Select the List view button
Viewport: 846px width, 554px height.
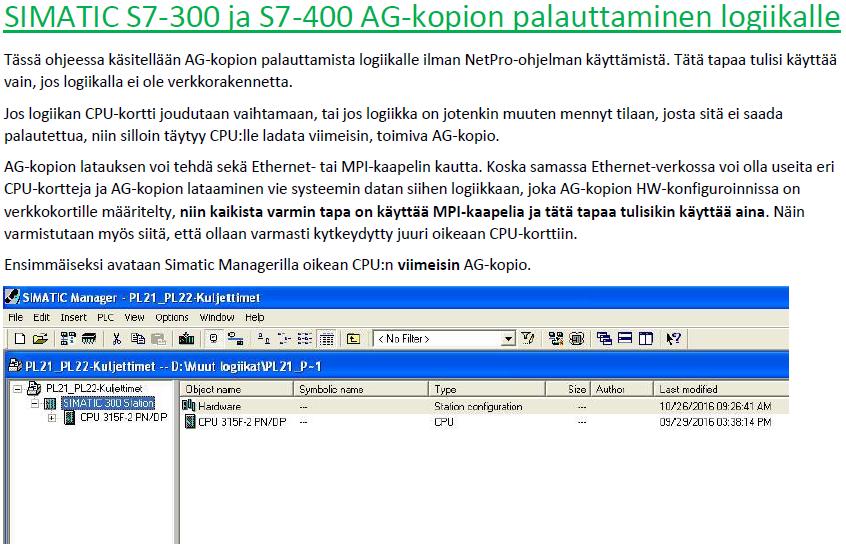(x=304, y=339)
